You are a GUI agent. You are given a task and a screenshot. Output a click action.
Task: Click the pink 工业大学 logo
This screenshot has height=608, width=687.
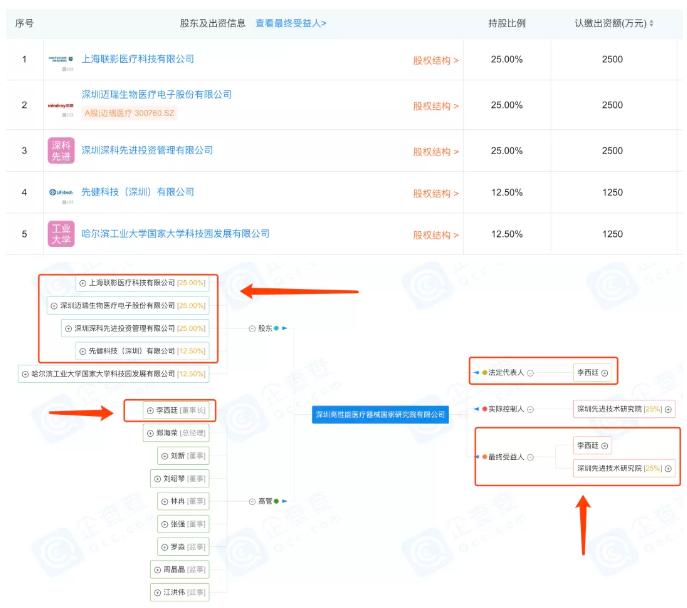(61, 234)
